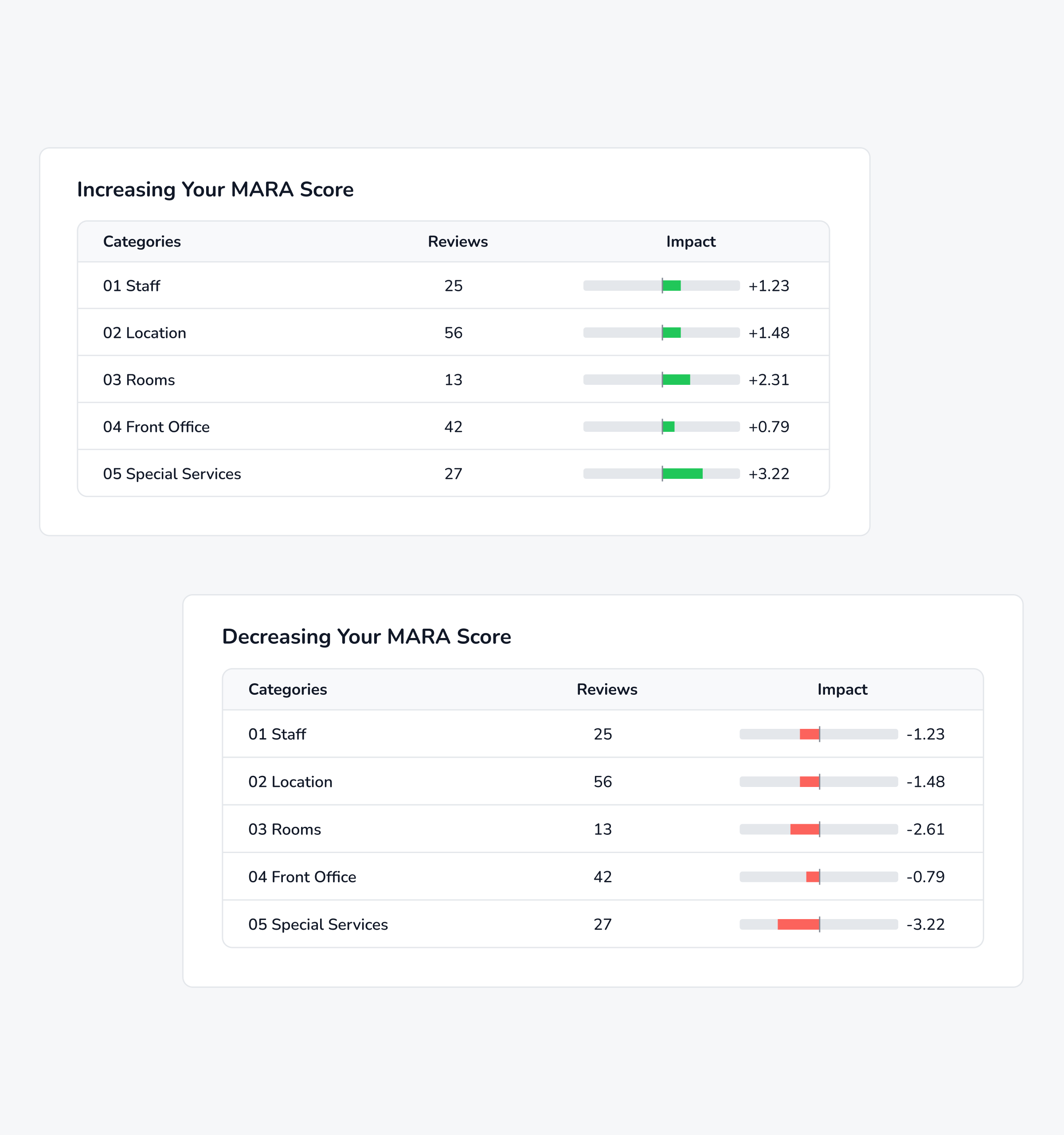This screenshot has width=1064, height=1135.
Task: Click the -2.61 impact value
Action: point(925,829)
